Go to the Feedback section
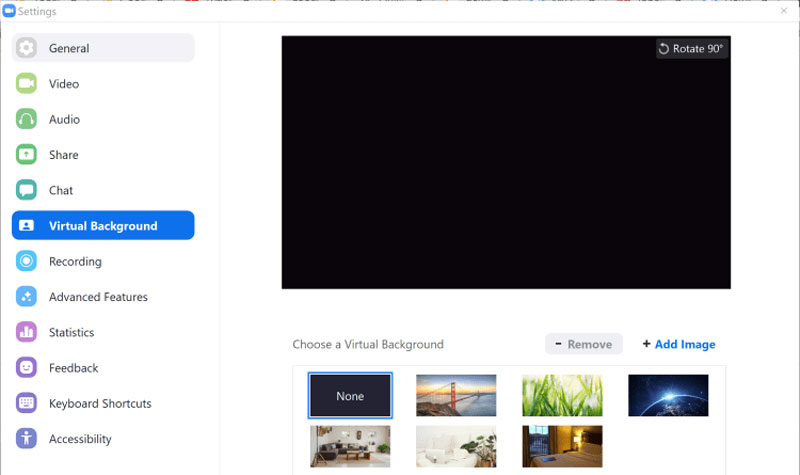 tap(73, 368)
